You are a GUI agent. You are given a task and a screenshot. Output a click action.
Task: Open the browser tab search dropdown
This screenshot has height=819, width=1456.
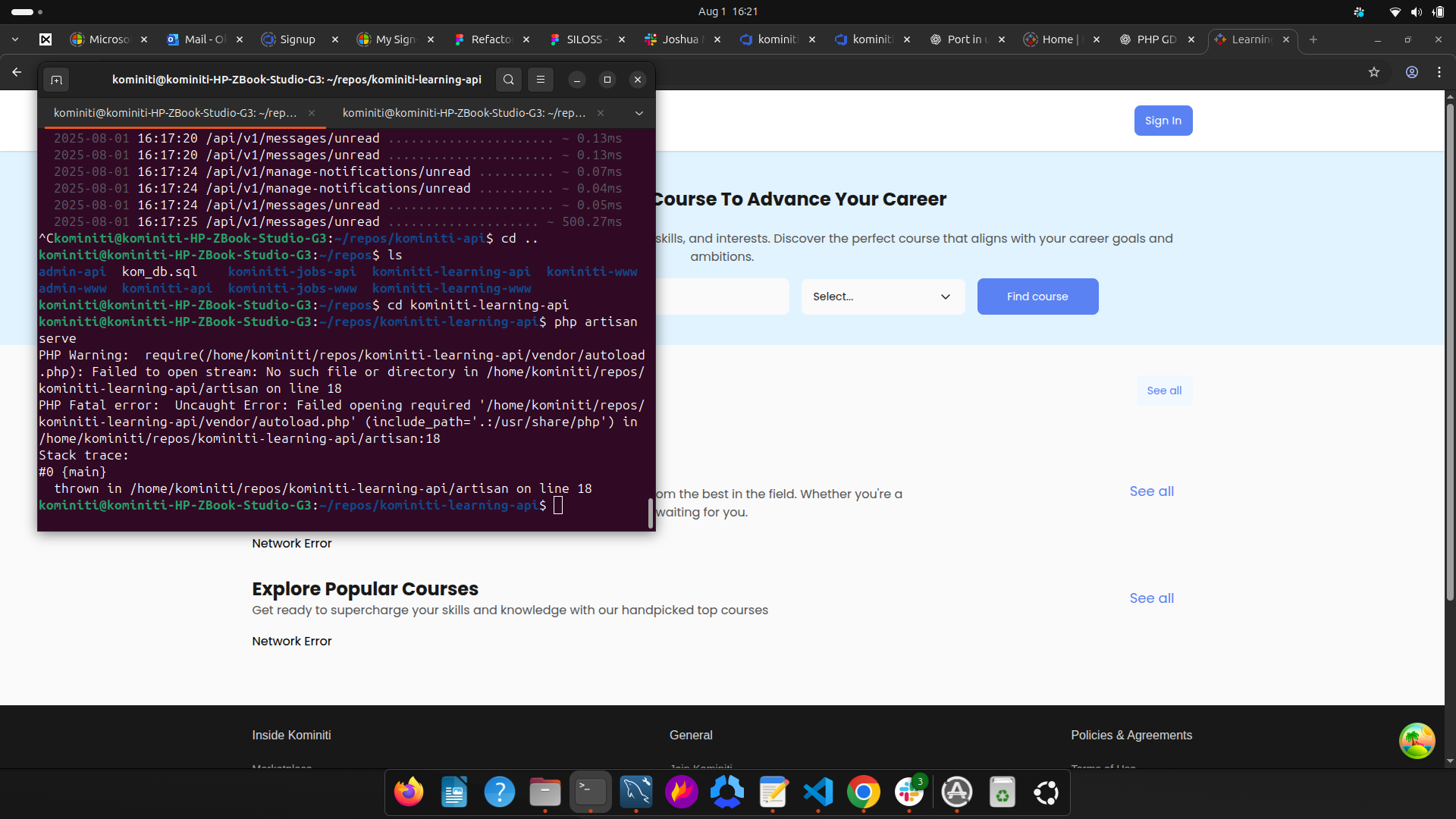tap(15, 39)
